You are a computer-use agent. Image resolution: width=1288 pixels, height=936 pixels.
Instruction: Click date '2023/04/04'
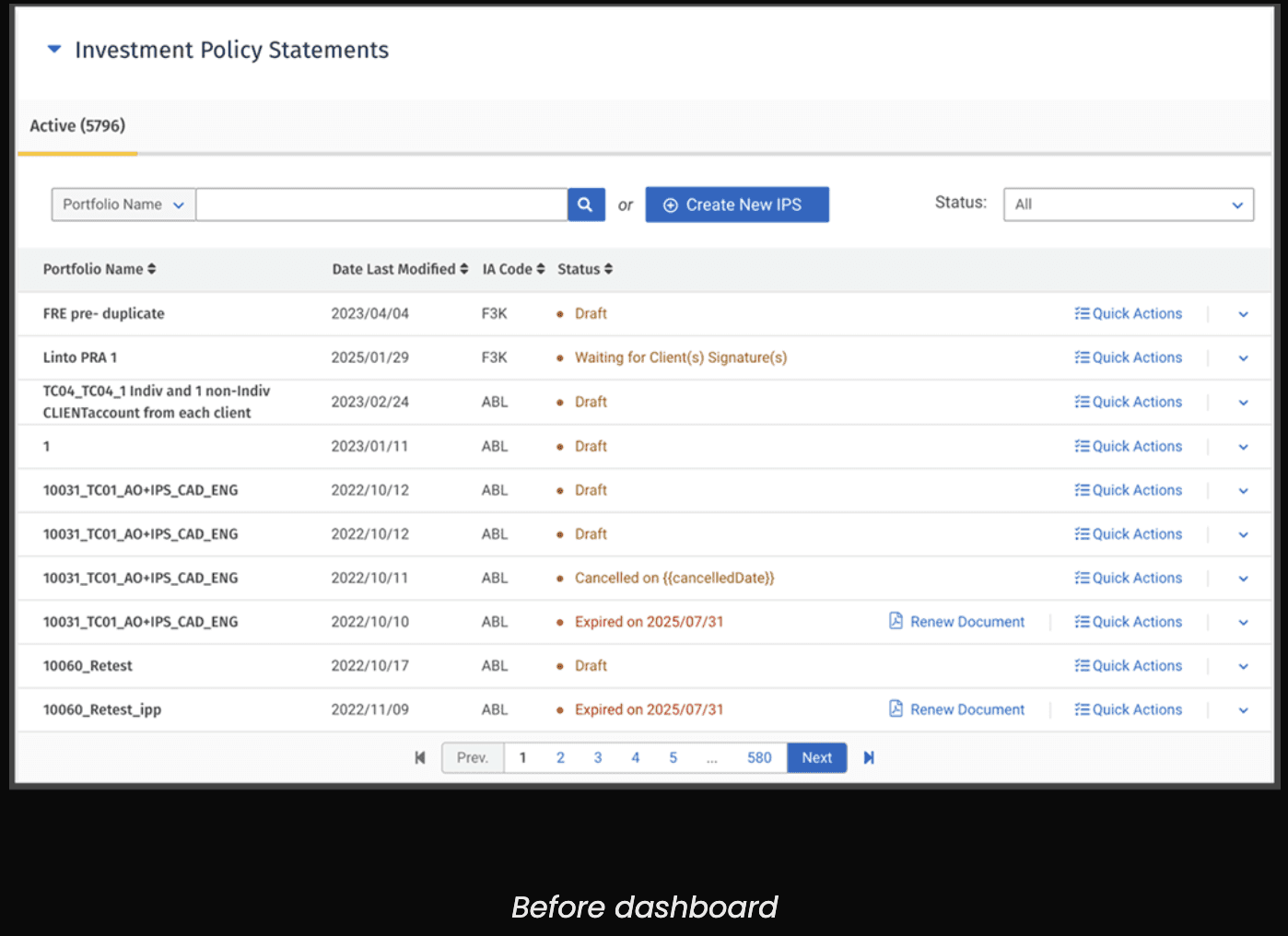pyautogui.click(x=370, y=313)
